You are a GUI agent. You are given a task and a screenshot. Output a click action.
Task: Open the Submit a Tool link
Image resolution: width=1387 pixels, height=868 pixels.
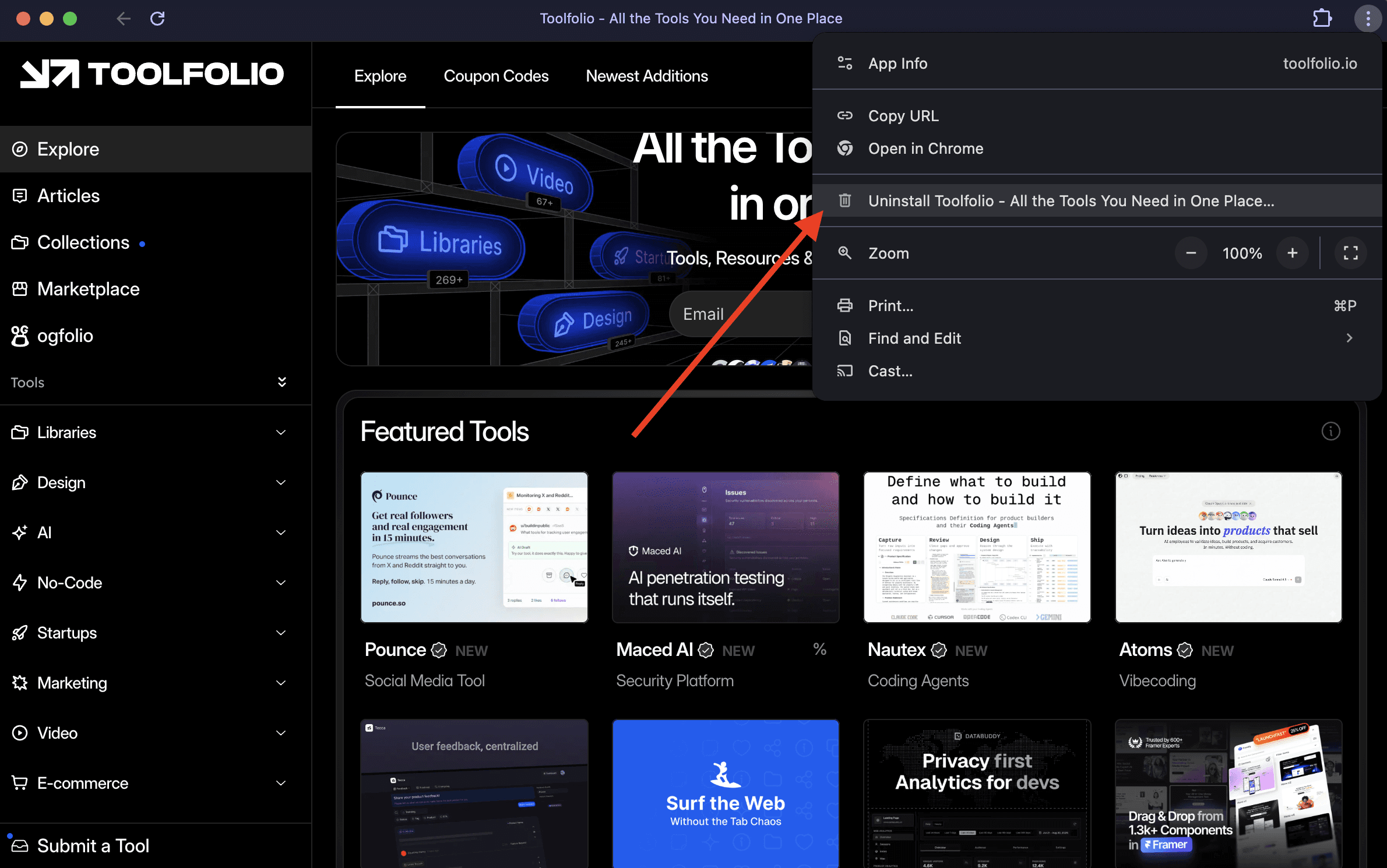click(93, 845)
